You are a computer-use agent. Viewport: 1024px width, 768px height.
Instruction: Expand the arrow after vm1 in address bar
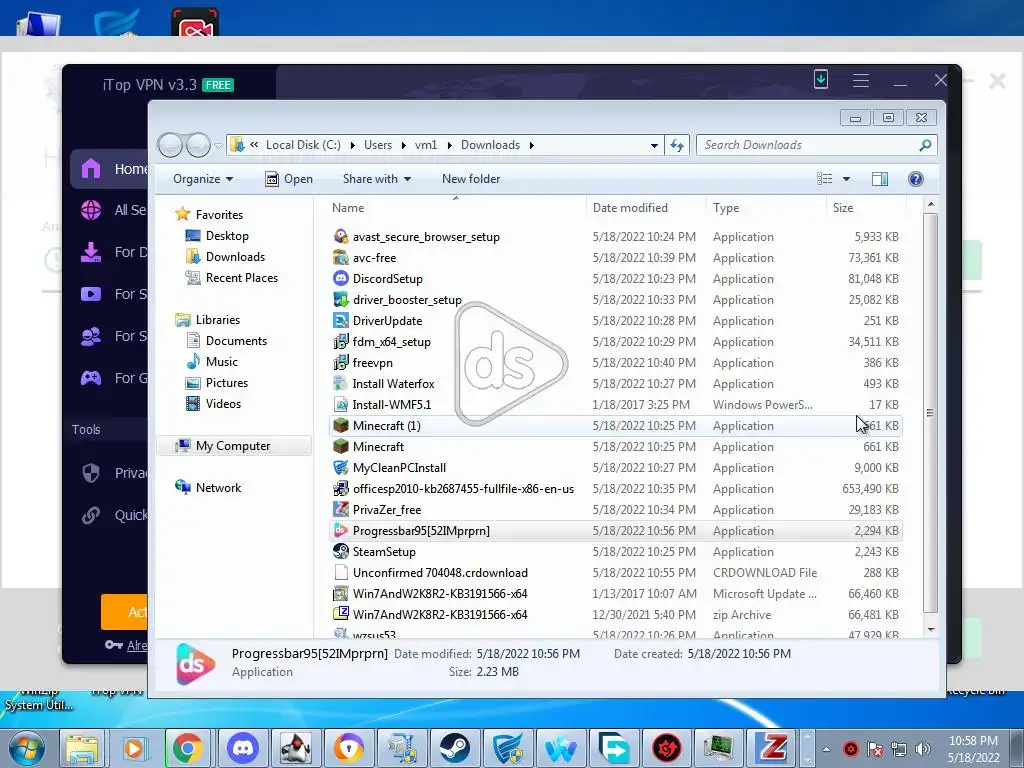click(x=449, y=145)
